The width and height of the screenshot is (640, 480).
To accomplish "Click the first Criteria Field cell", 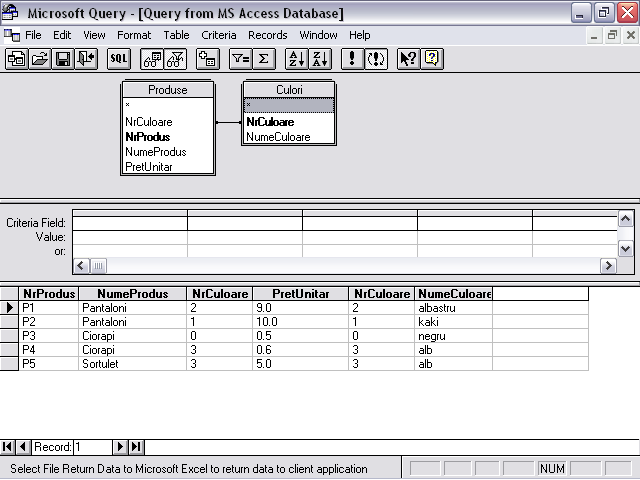I will point(130,223).
